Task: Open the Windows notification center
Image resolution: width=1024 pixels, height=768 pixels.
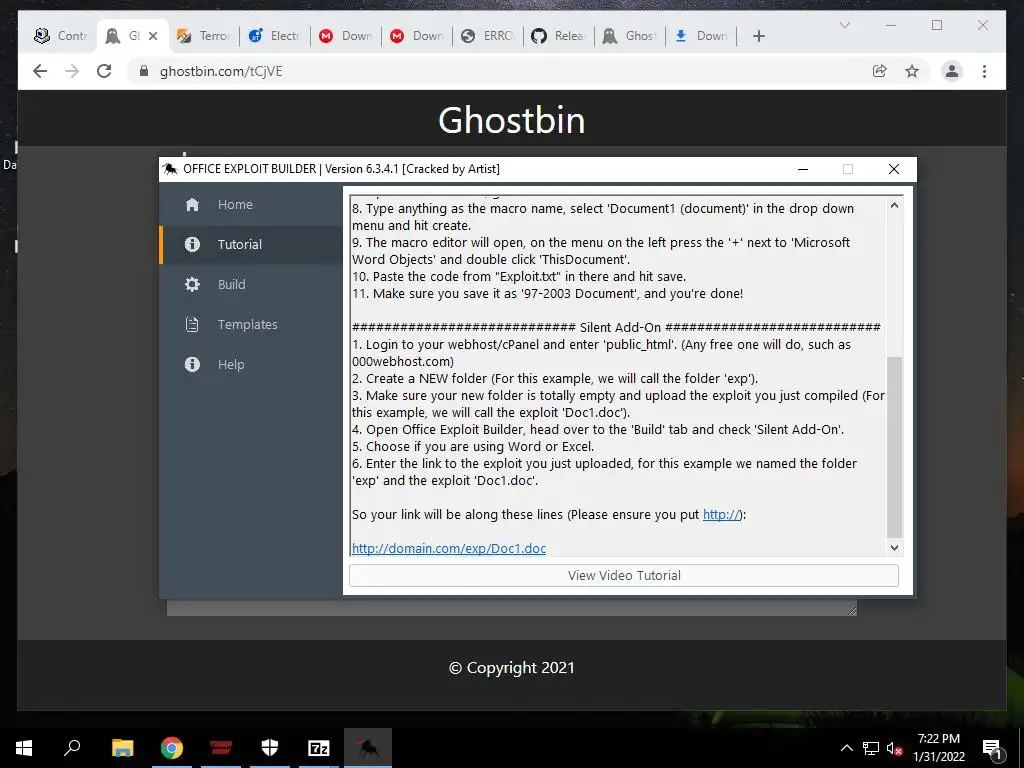Action: pyautogui.click(x=992, y=748)
